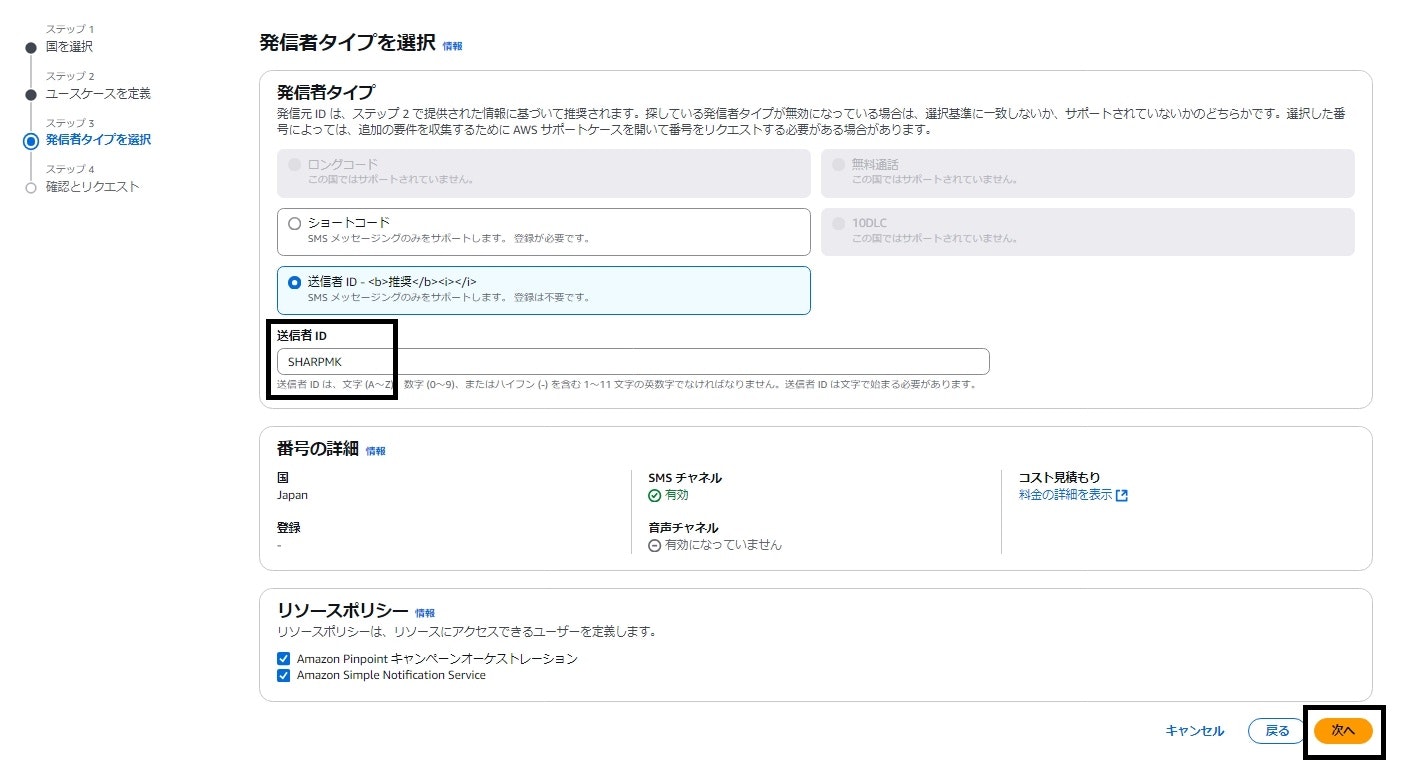Screen dimensions: 1411x771
Task: Click the 戻る button
Action: [x=1277, y=731]
